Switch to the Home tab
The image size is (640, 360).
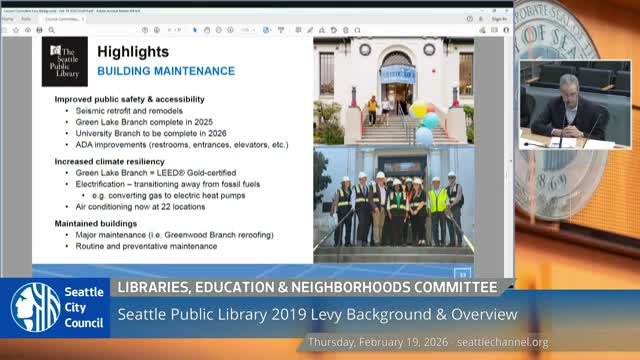pyautogui.click(x=7, y=19)
